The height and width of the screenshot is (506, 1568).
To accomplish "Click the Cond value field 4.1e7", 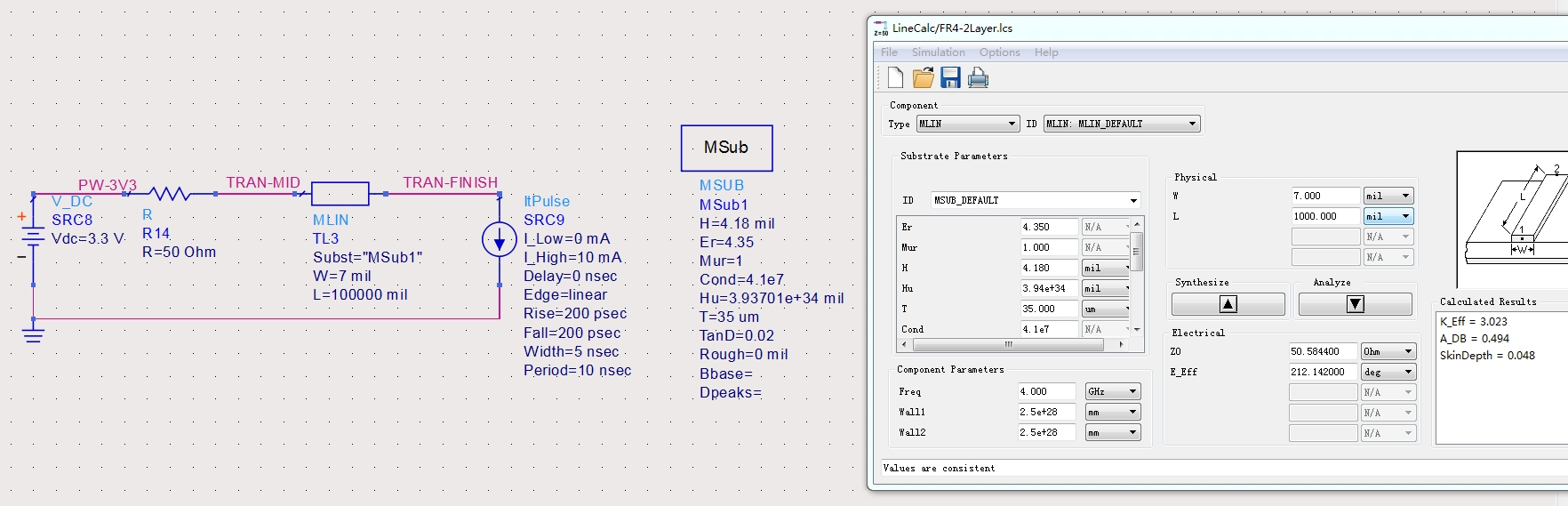I will pyautogui.click(x=1049, y=329).
